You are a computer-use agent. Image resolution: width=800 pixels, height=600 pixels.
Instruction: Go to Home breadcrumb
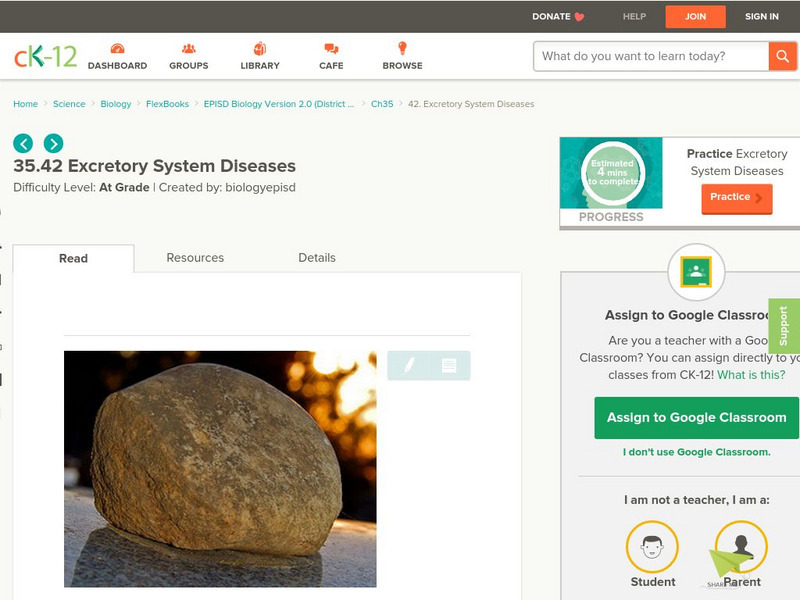[26, 104]
